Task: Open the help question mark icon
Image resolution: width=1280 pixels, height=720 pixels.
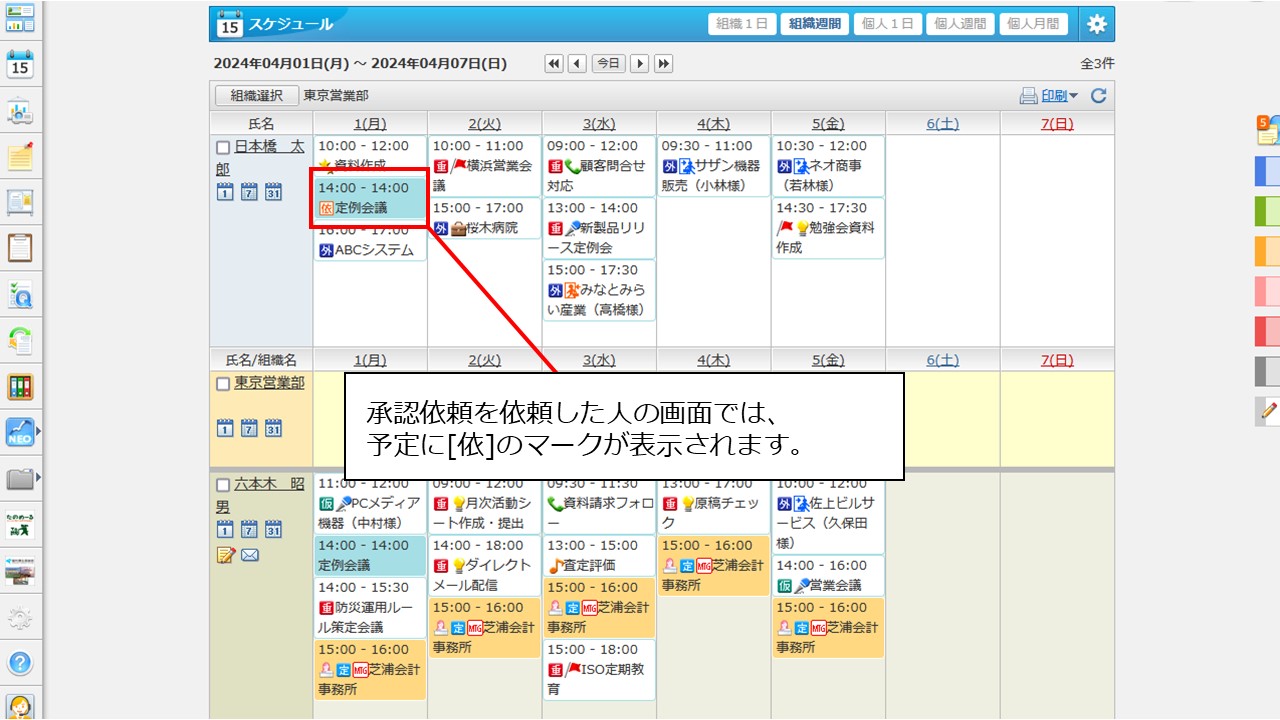Action: 21,662
